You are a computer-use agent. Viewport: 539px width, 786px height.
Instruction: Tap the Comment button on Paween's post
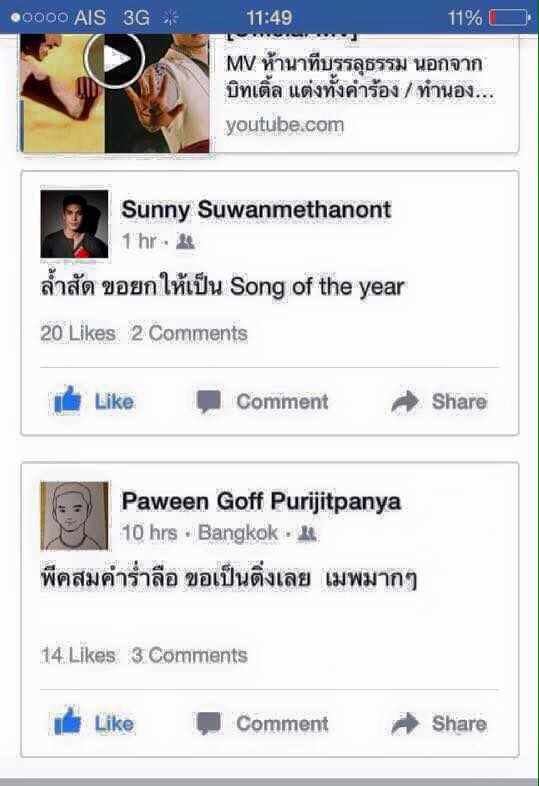pos(262,723)
